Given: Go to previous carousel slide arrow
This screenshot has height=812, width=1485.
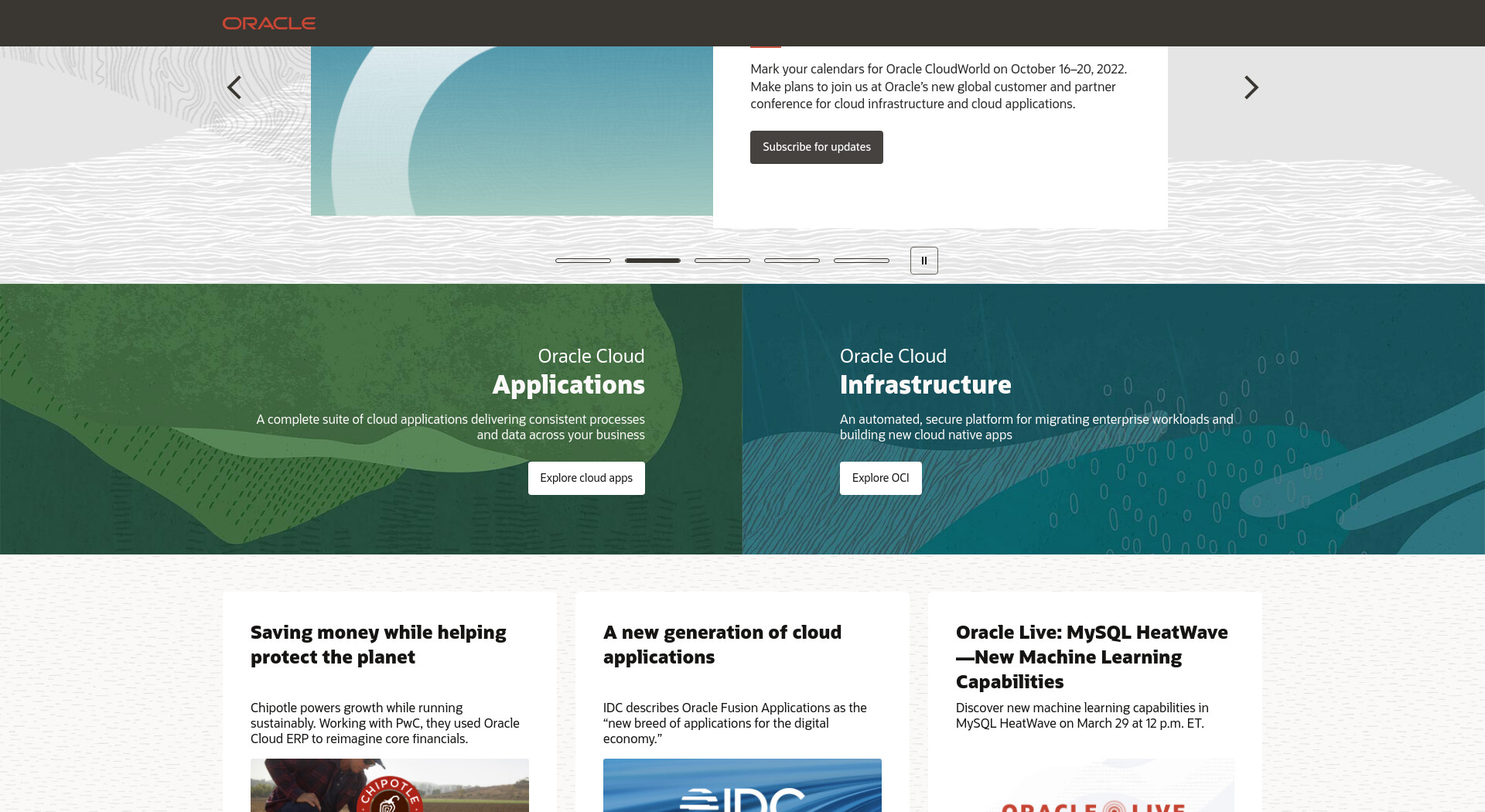Looking at the screenshot, I should [x=234, y=87].
